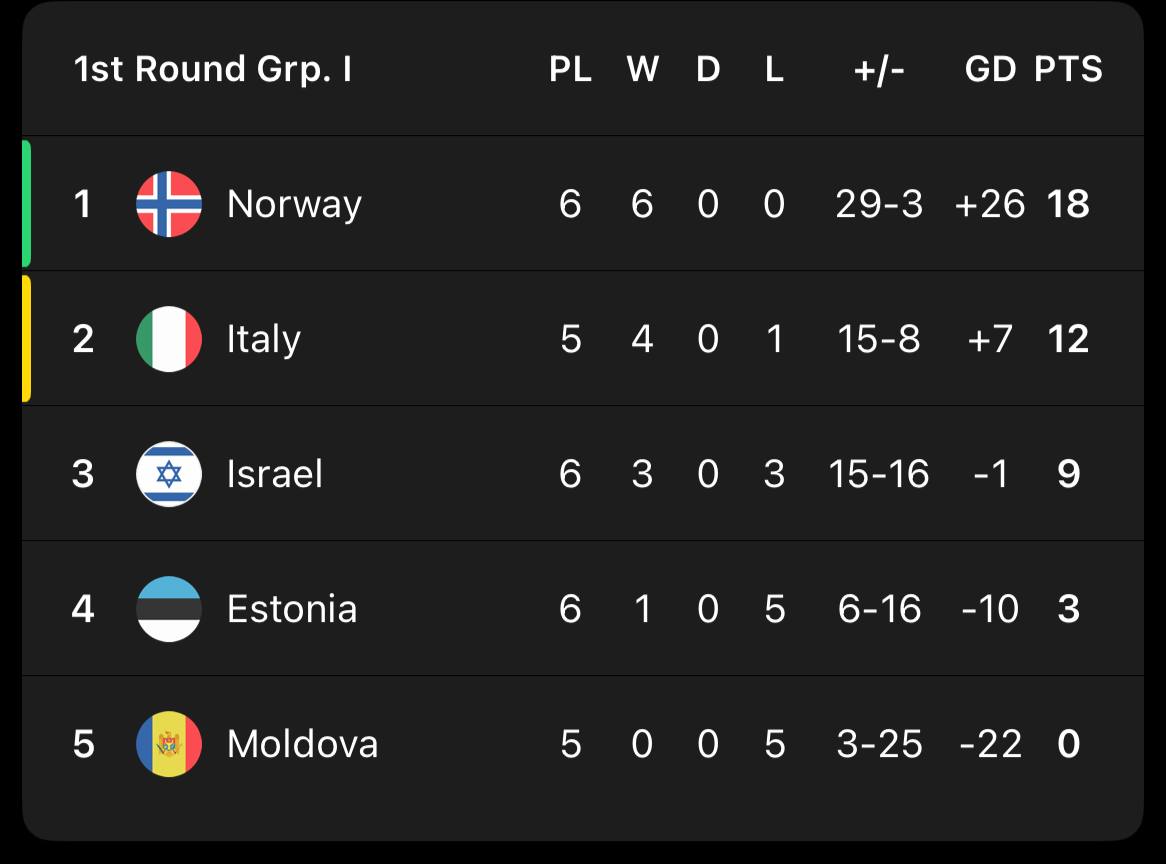Click Italy's 12 points value
Screen dimensions: 1166x864
tap(1068, 339)
